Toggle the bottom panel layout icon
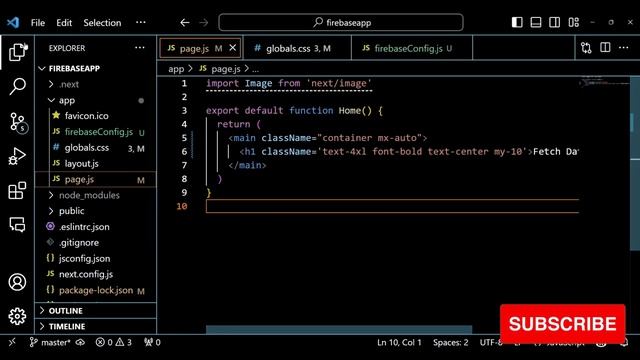Screen dimensions: 640x360 click(x=536, y=22)
